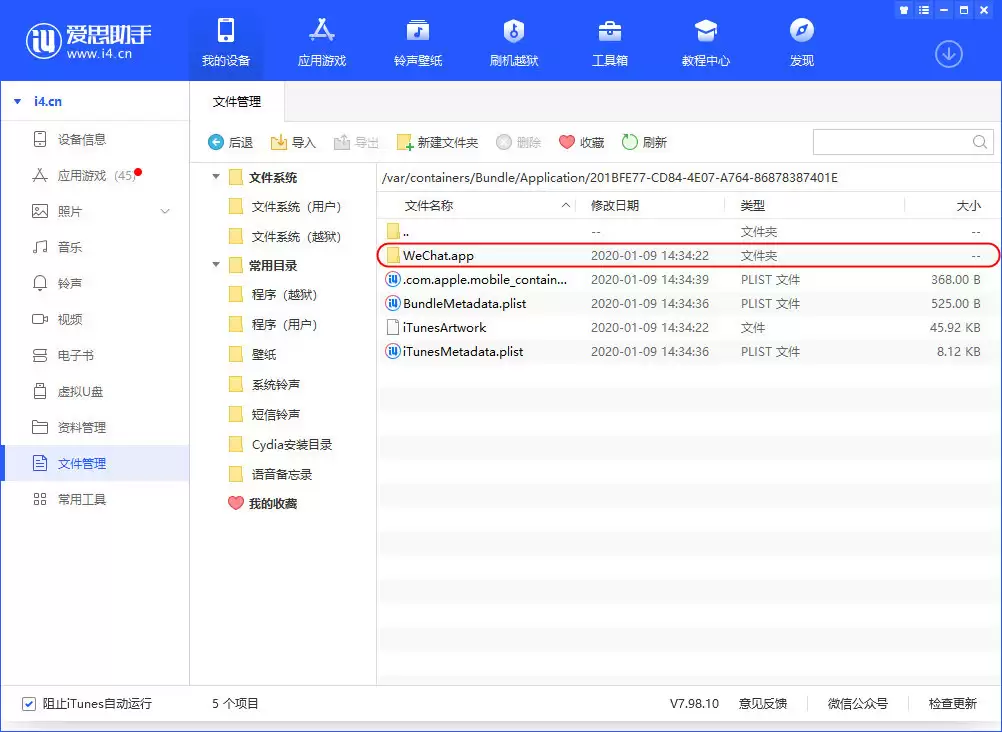Image resolution: width=1002 pixels, height=732 pixels.
Task: Toggle 阻止iTunes自动运行 checkbox
Action: (x=29, y=704)
